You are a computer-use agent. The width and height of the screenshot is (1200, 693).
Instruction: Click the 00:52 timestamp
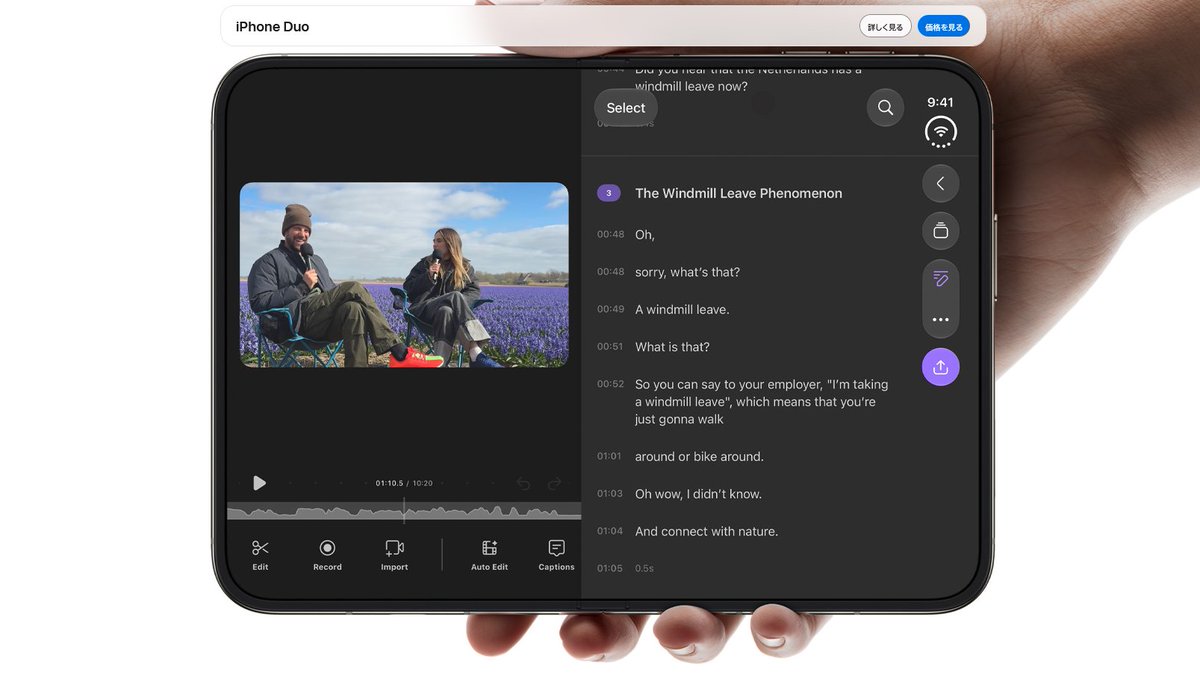[x=610, y=384]
